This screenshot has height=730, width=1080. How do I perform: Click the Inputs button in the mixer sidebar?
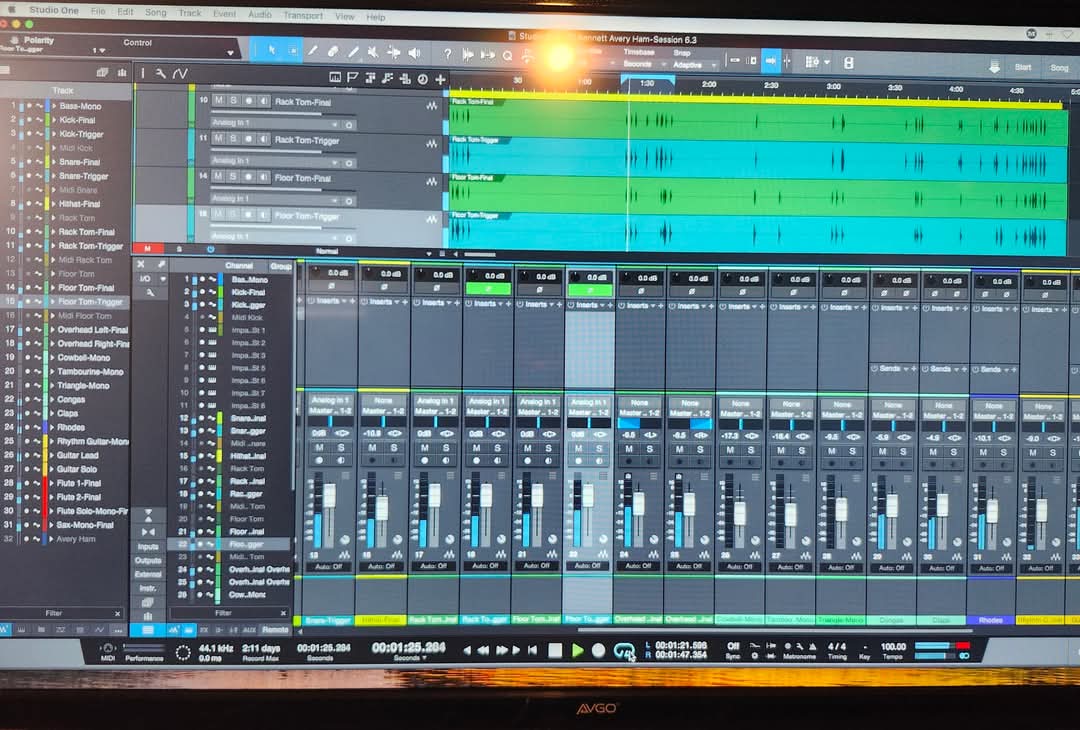coord(148,546)
